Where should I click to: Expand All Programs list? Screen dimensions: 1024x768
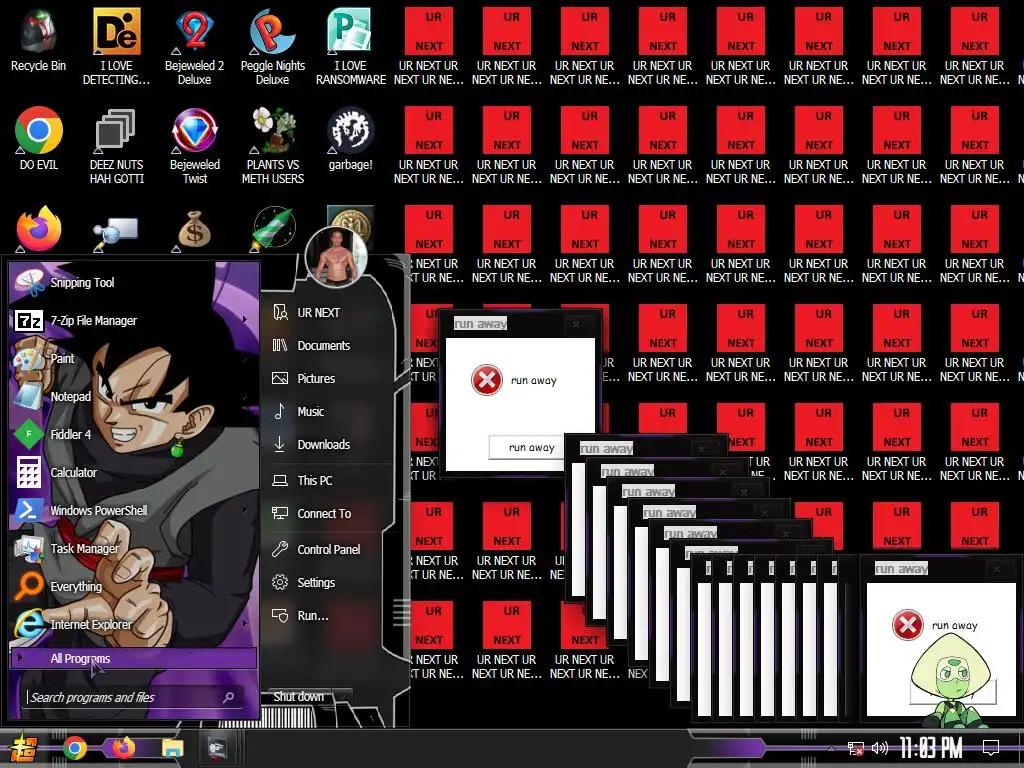(x=133, y=658)
